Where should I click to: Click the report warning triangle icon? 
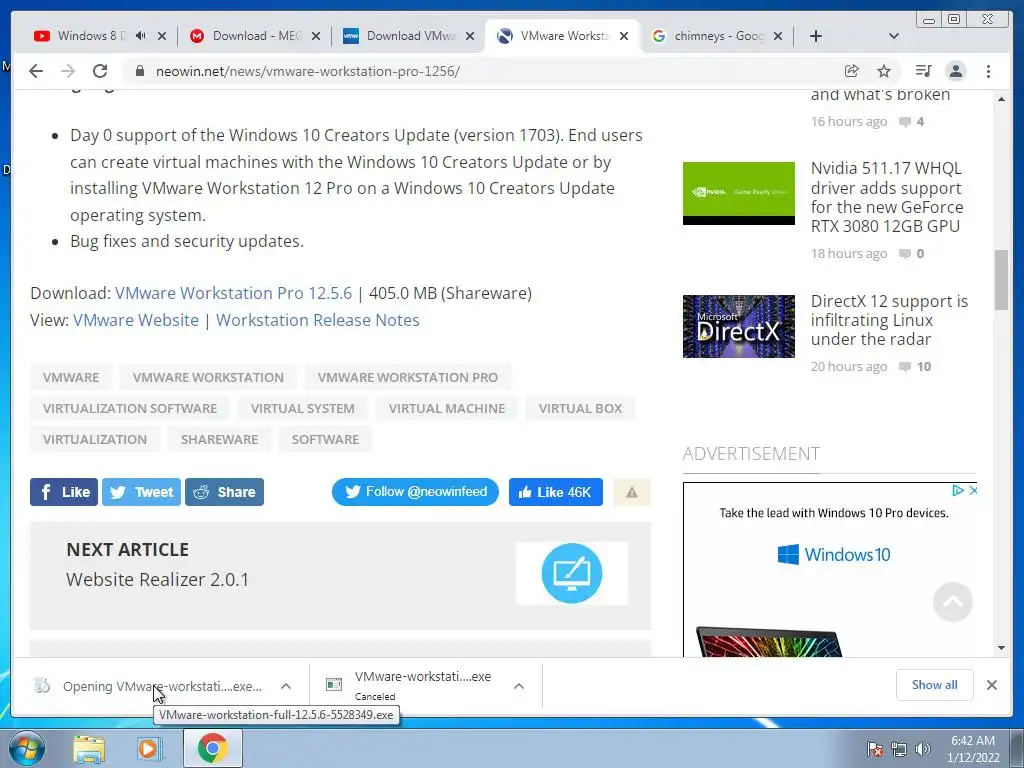[x=632, y=492]
